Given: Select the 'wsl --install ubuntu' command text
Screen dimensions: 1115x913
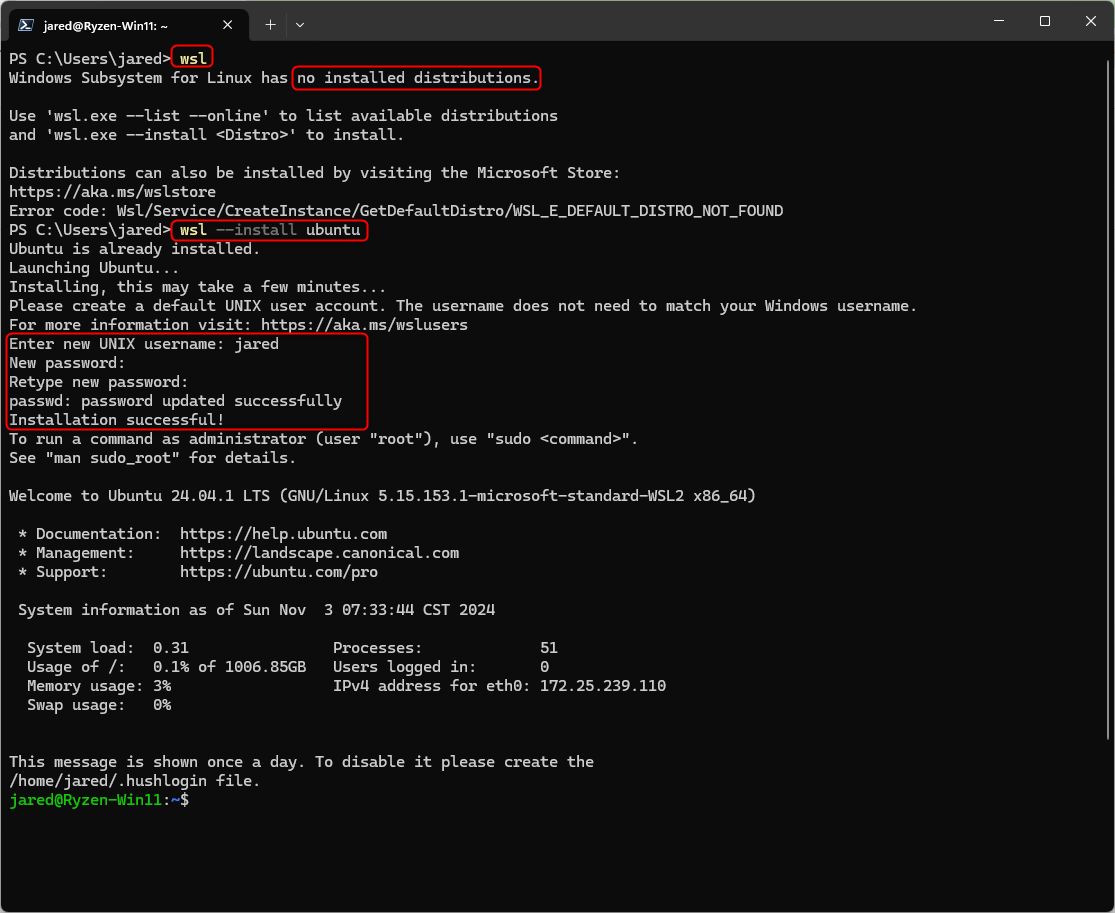Looking at the screenshot, I should pos(268,229).
